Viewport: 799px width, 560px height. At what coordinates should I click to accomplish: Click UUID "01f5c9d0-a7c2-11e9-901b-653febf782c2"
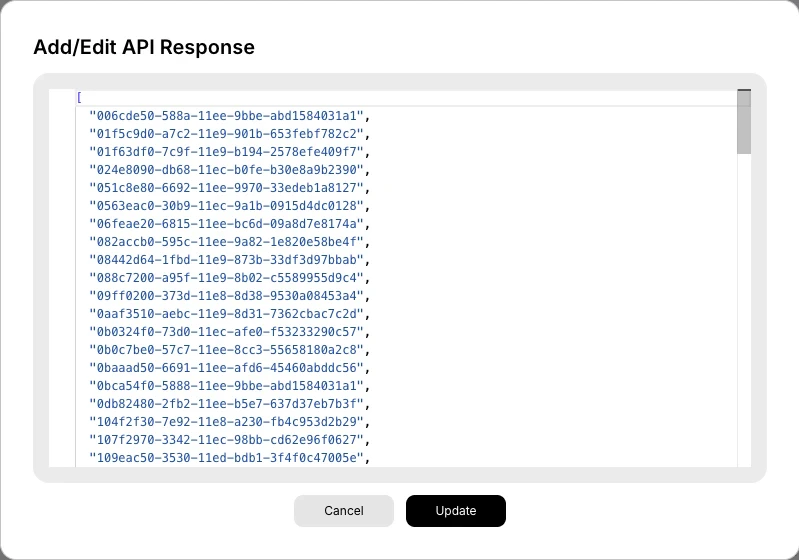pos(226,134)
